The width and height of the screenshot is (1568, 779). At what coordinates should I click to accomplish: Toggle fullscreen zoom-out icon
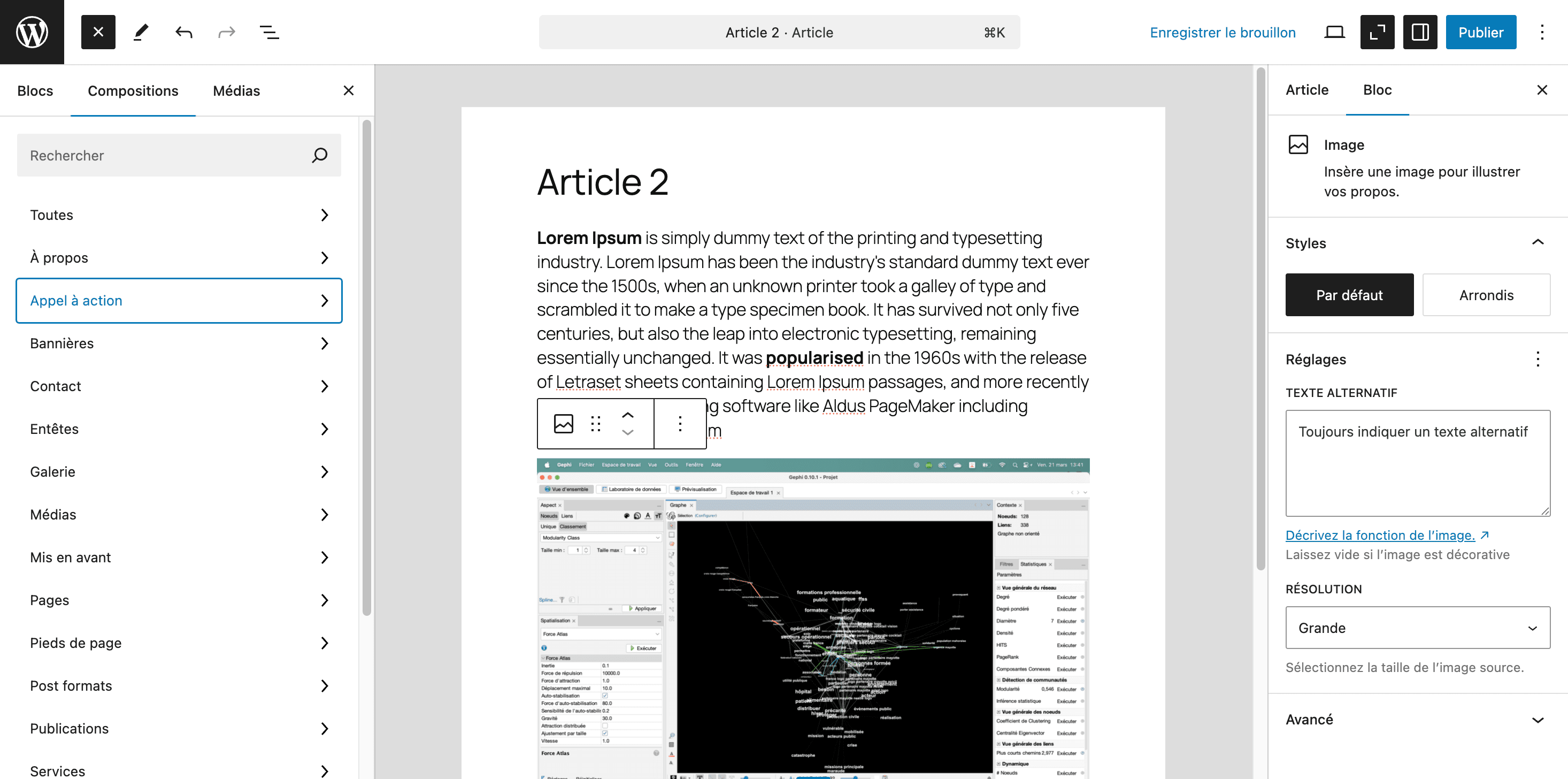tap(1377, 32)
